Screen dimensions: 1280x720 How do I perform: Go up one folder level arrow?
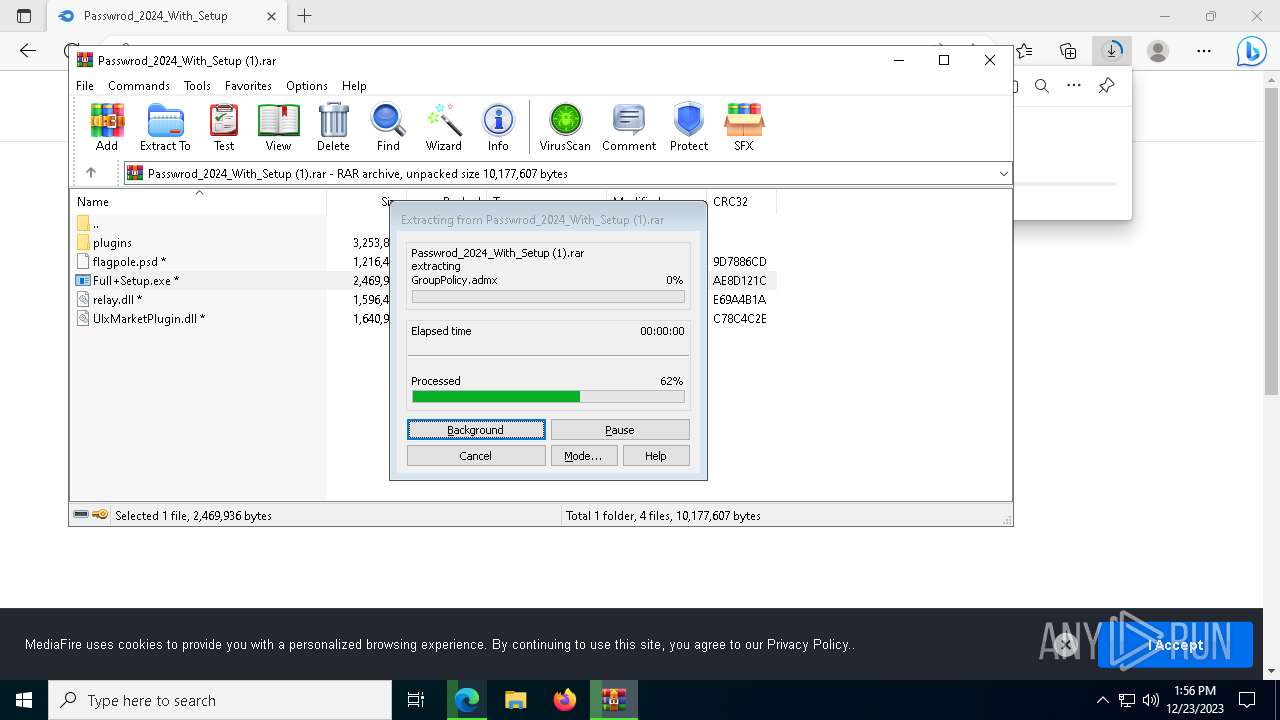pos(91,173)
